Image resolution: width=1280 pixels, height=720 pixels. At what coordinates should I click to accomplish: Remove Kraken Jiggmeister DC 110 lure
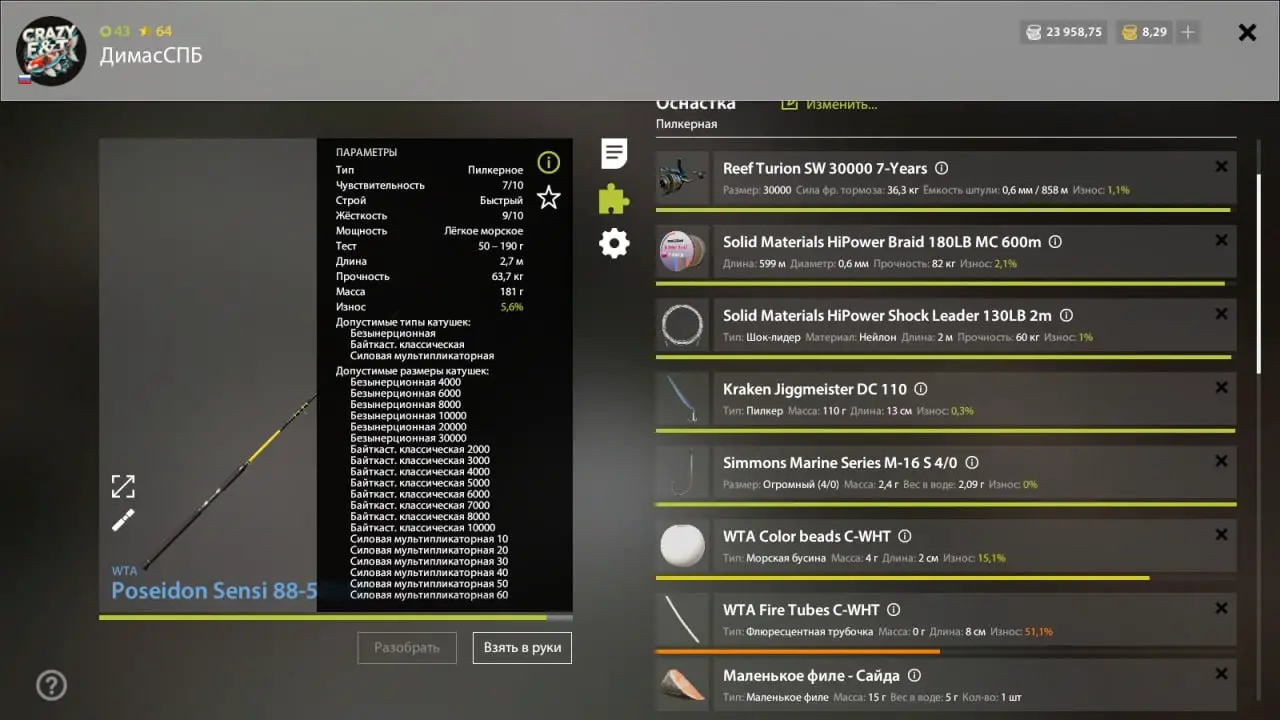click(1221, 388)
